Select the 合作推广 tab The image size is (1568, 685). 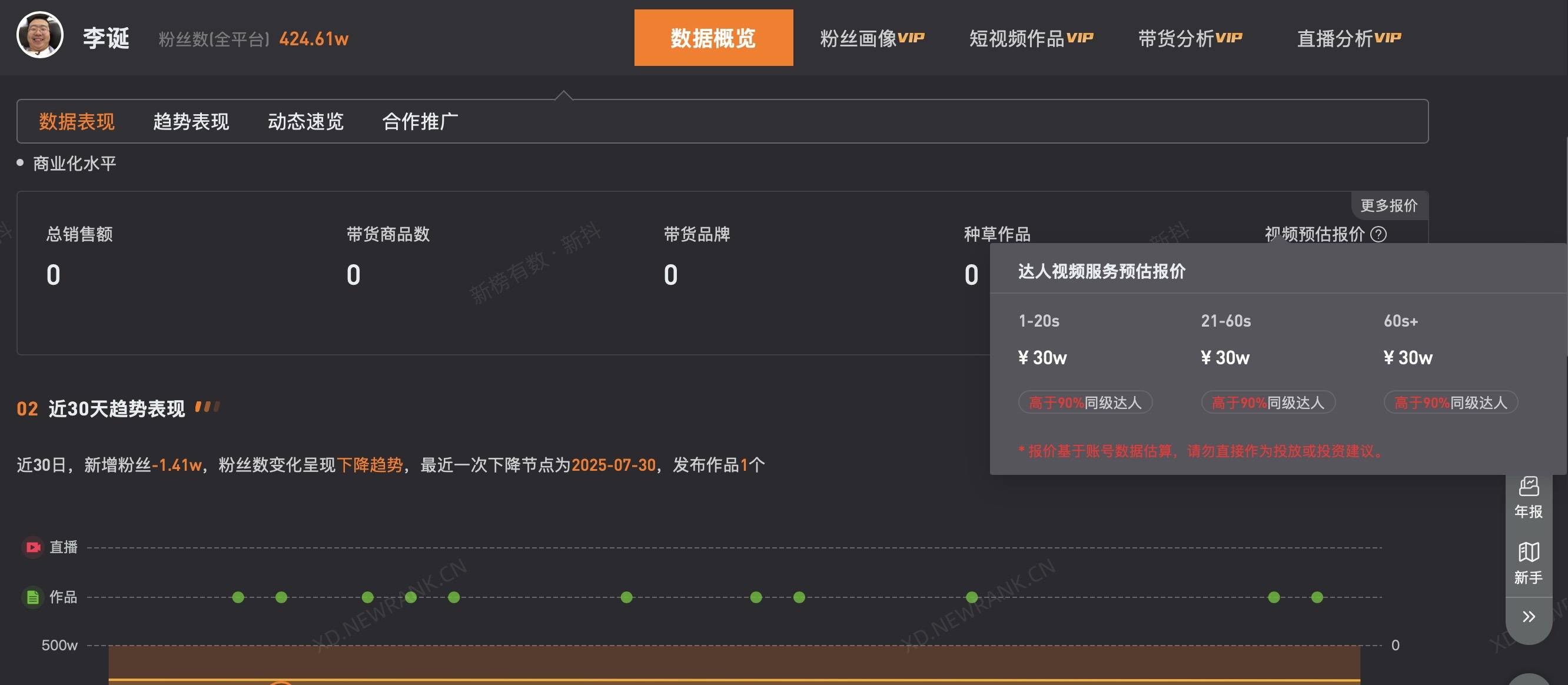pyautogui.click(x=420, y=122)
